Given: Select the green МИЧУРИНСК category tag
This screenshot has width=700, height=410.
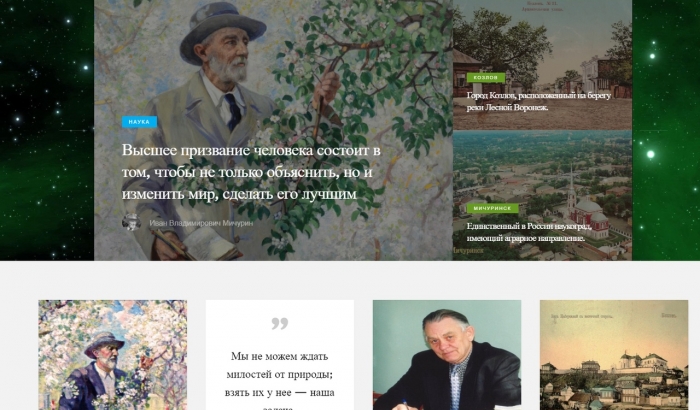Looking at the screenshot, I should [492, 209].
